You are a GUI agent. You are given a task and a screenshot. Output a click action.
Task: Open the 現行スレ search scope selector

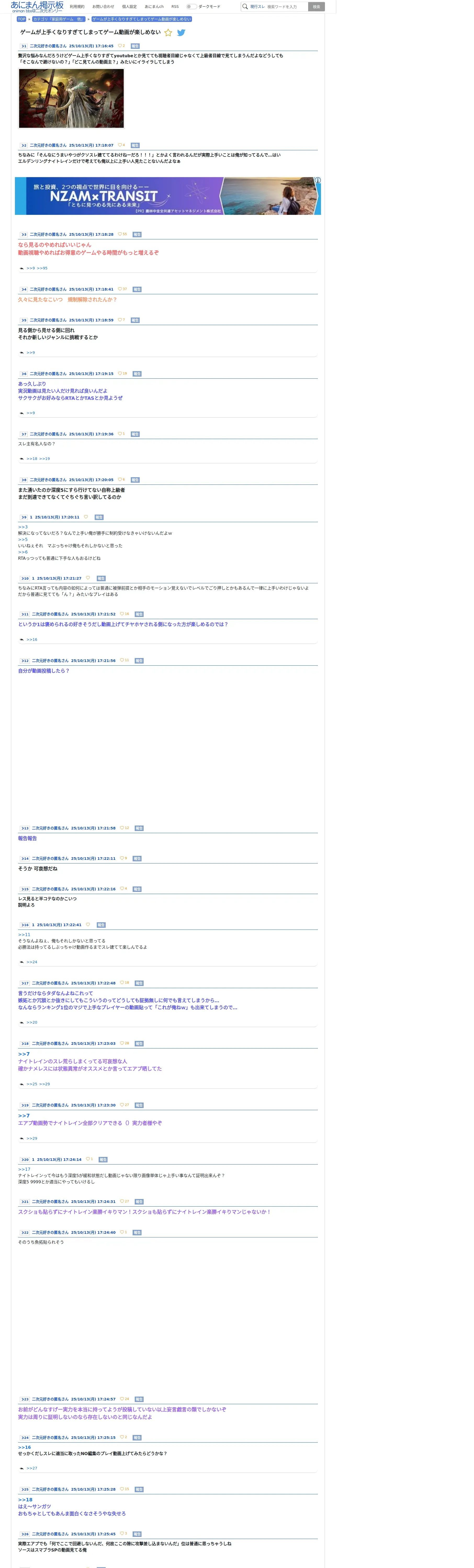tap(257, 7)
